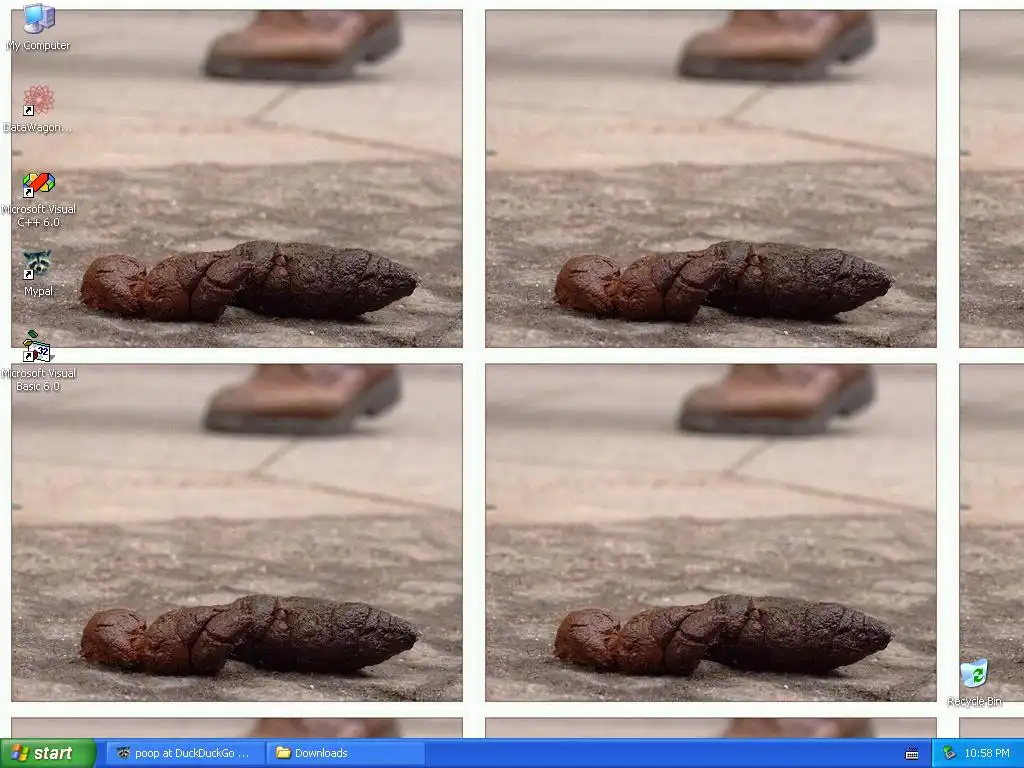This screenshot has width=1024, height=768.
Task: Switch to the poop at DuckDuckGo taskbar window
Action: pos(185,753)
